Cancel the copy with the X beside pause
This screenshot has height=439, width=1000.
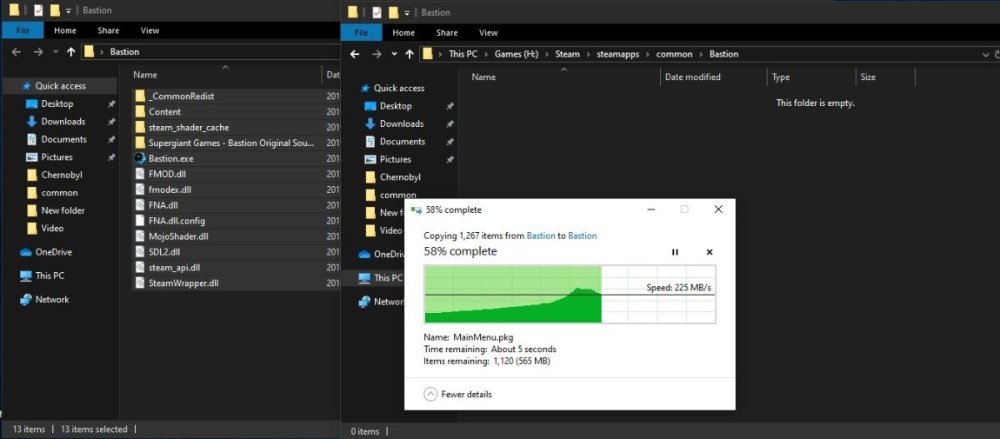(x=709, y=252)
